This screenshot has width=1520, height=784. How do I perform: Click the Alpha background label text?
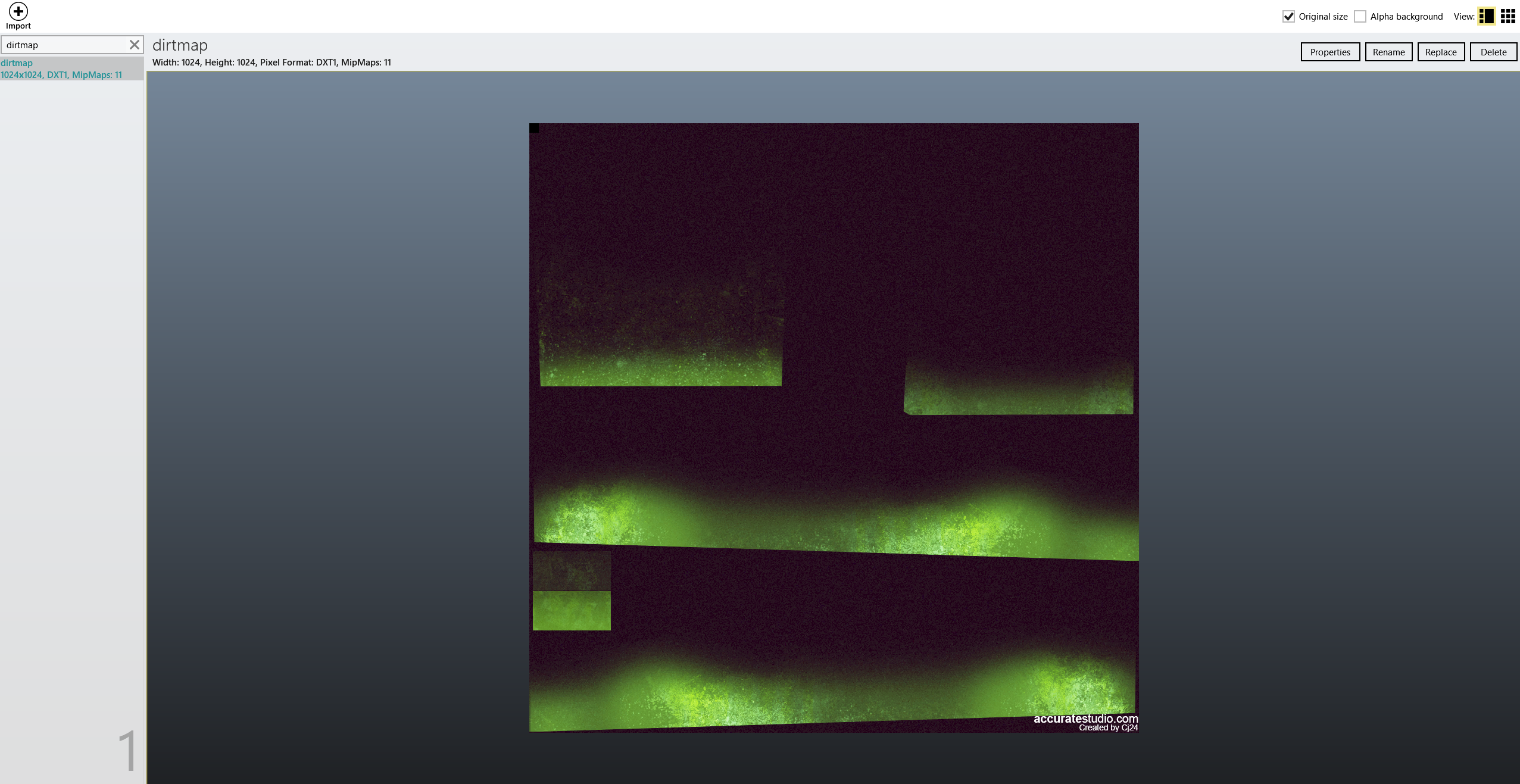point(1406,17)
